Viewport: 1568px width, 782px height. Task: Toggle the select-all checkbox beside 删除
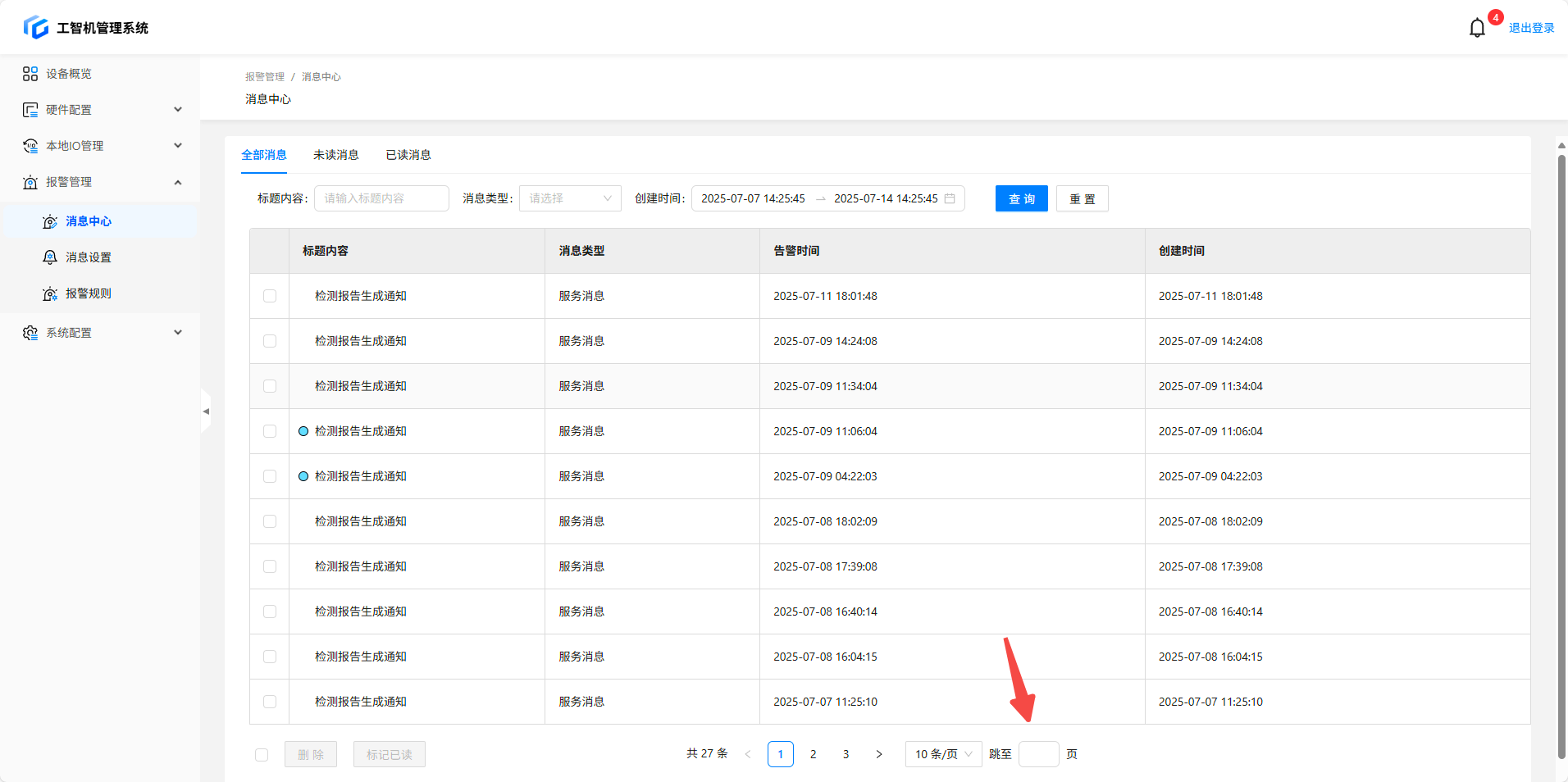coord(262,755)
